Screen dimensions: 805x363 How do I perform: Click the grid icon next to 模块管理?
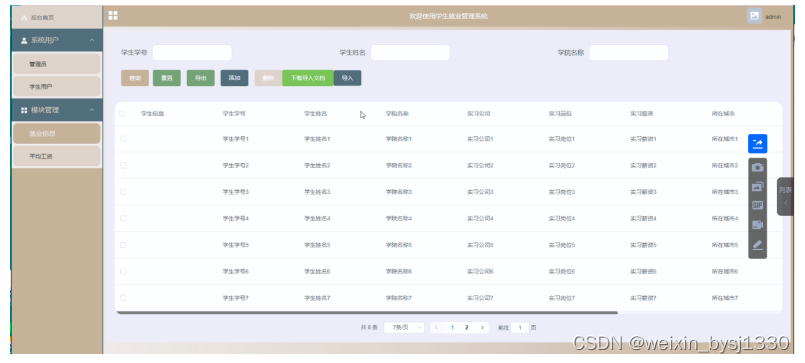[x=24, y=110]
